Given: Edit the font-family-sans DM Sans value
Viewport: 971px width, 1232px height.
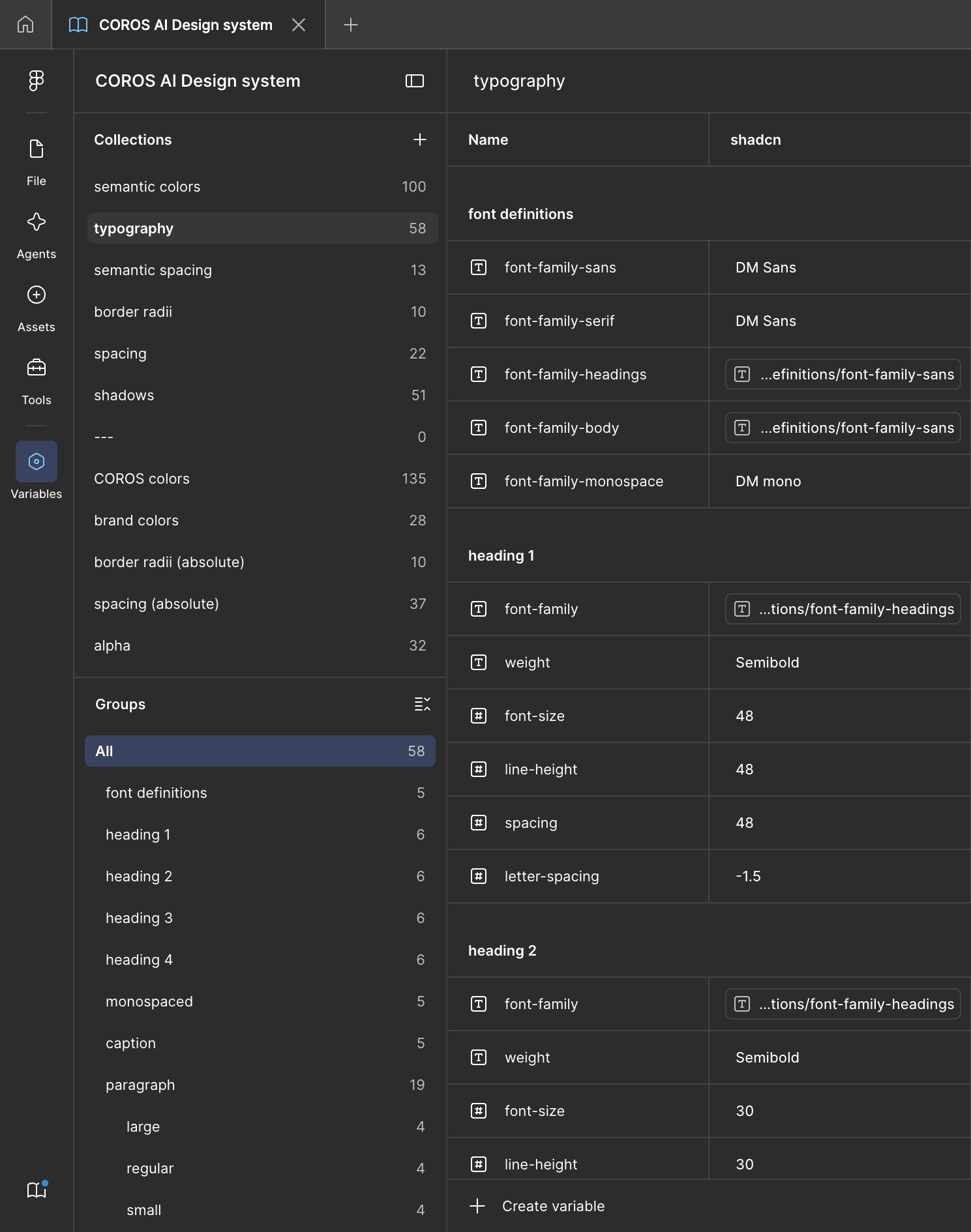Looking at the screenshot, I should tap(839, 267).
